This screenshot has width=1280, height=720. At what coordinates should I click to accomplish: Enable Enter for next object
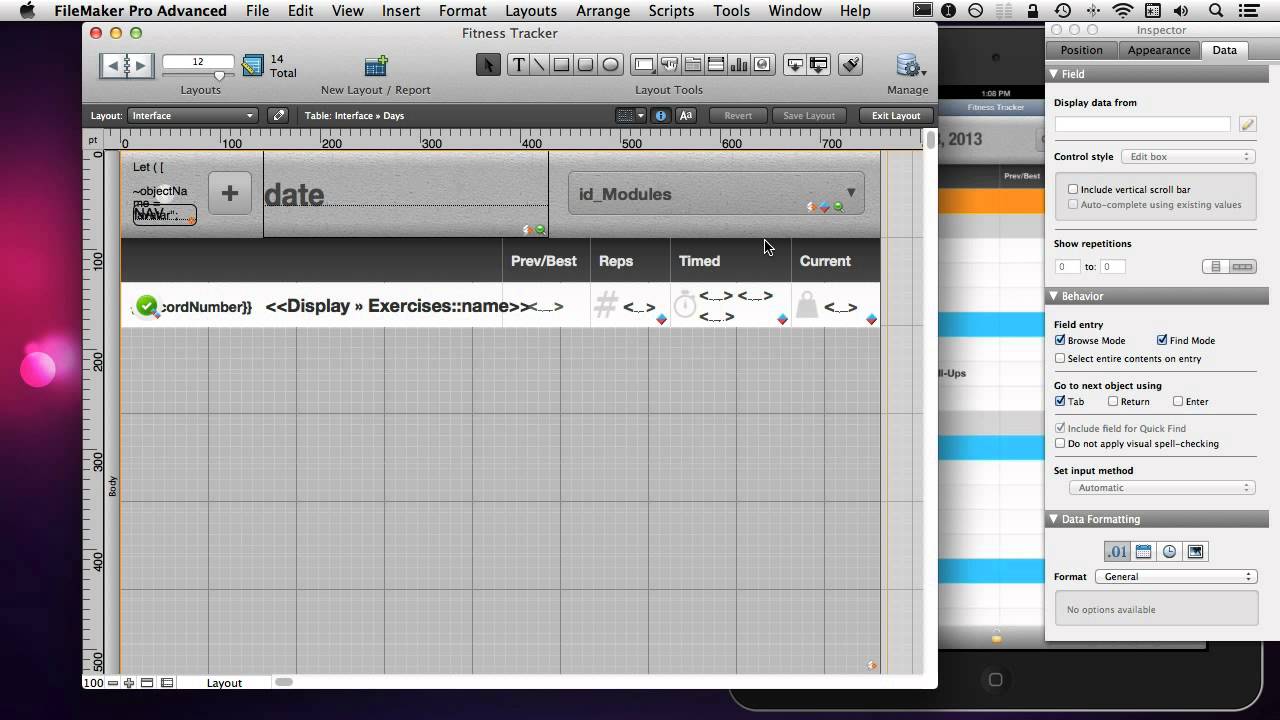click(1178, 401)
